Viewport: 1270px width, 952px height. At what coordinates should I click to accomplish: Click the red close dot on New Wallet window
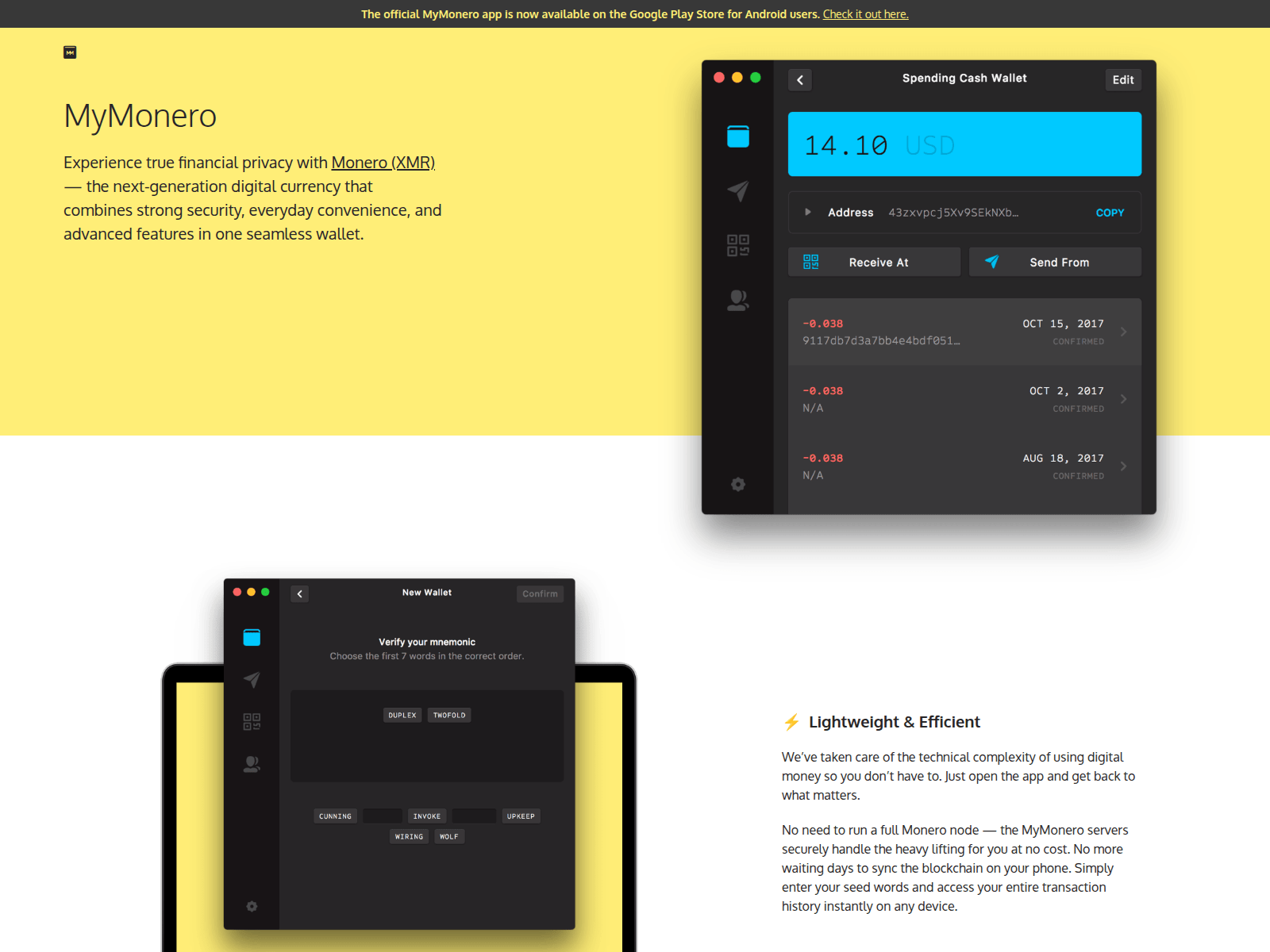[x=237, y=592]
